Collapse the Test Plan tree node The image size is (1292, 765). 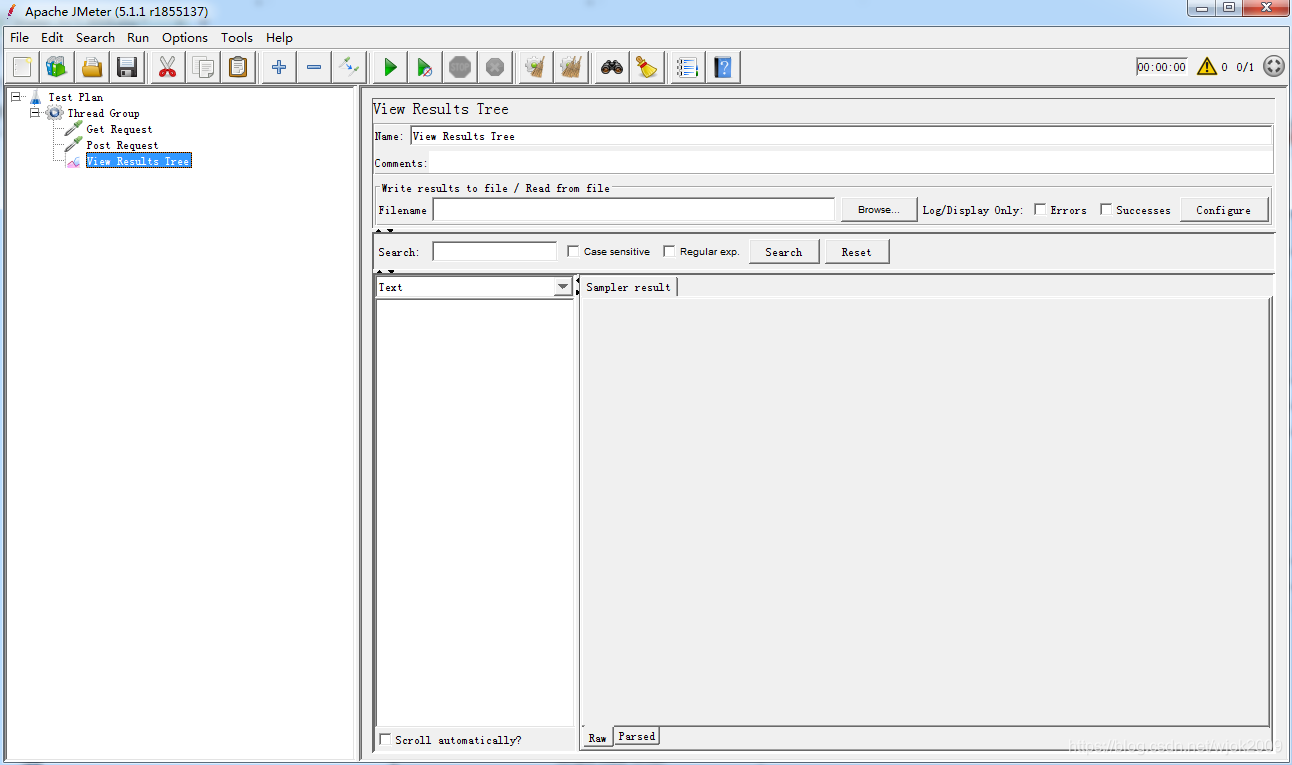(16, 97)
